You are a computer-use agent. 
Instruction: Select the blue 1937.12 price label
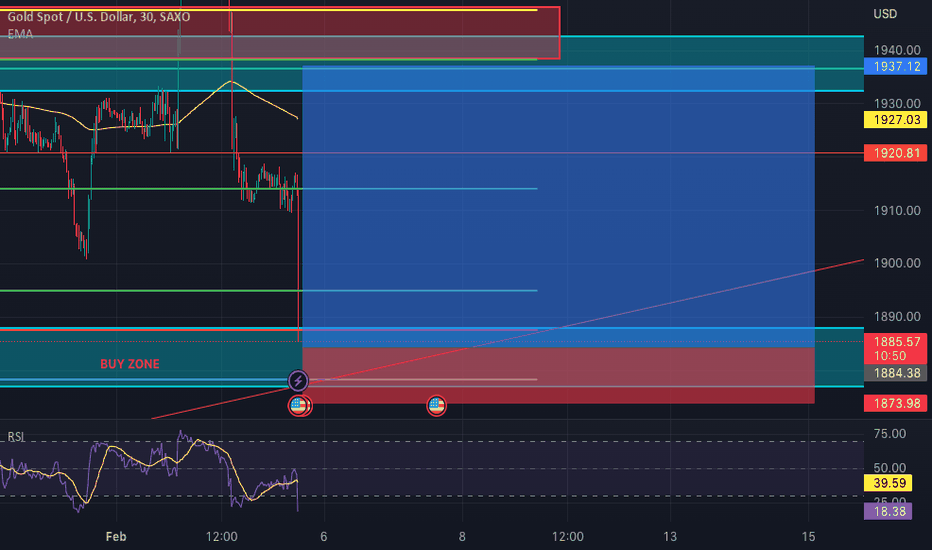[895, 67]
